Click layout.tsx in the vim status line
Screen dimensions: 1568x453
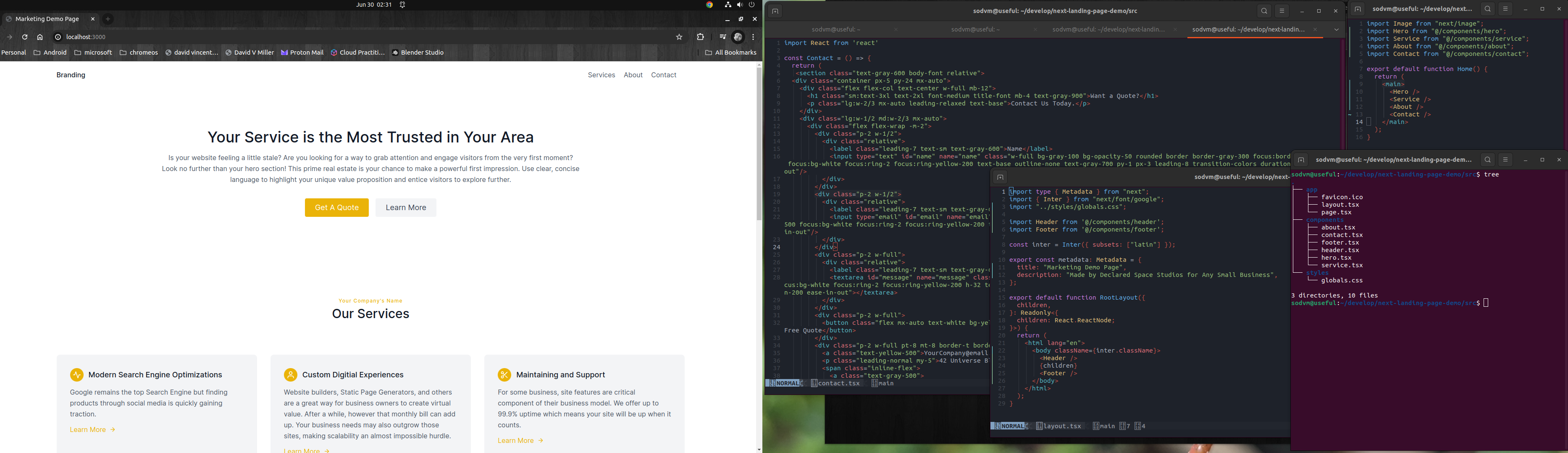pyautogui.click(x=1062, y=426)
